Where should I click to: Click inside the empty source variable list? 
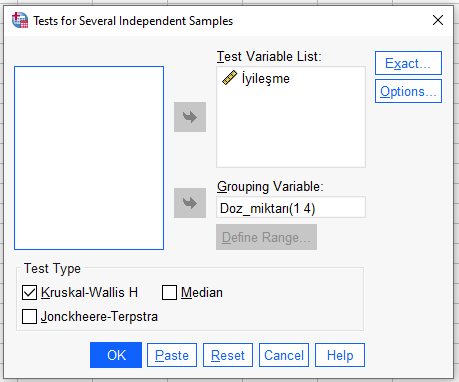[89, 158]
